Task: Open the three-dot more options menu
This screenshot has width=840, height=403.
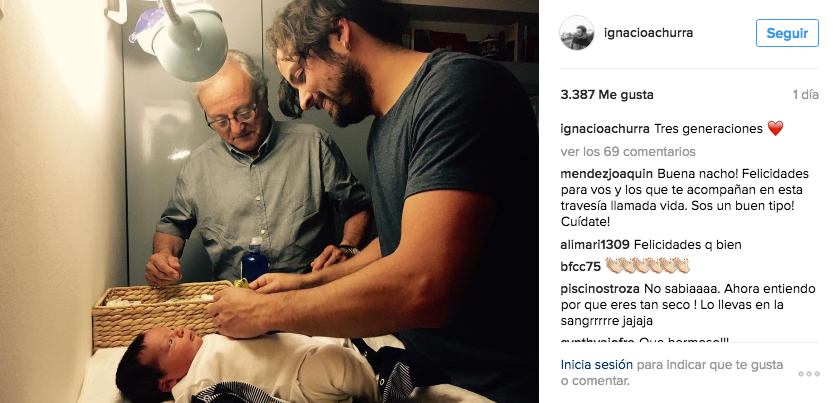Action: (809, 374)
